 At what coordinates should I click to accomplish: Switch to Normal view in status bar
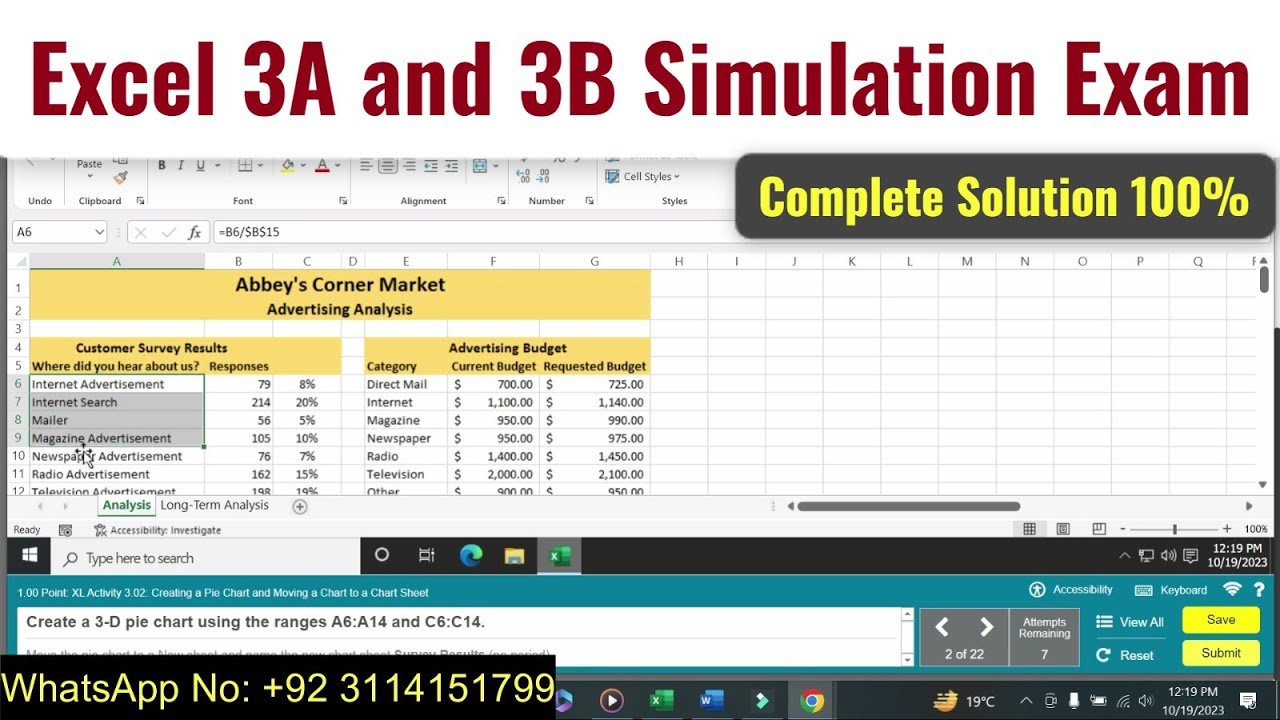point(1029,529)
